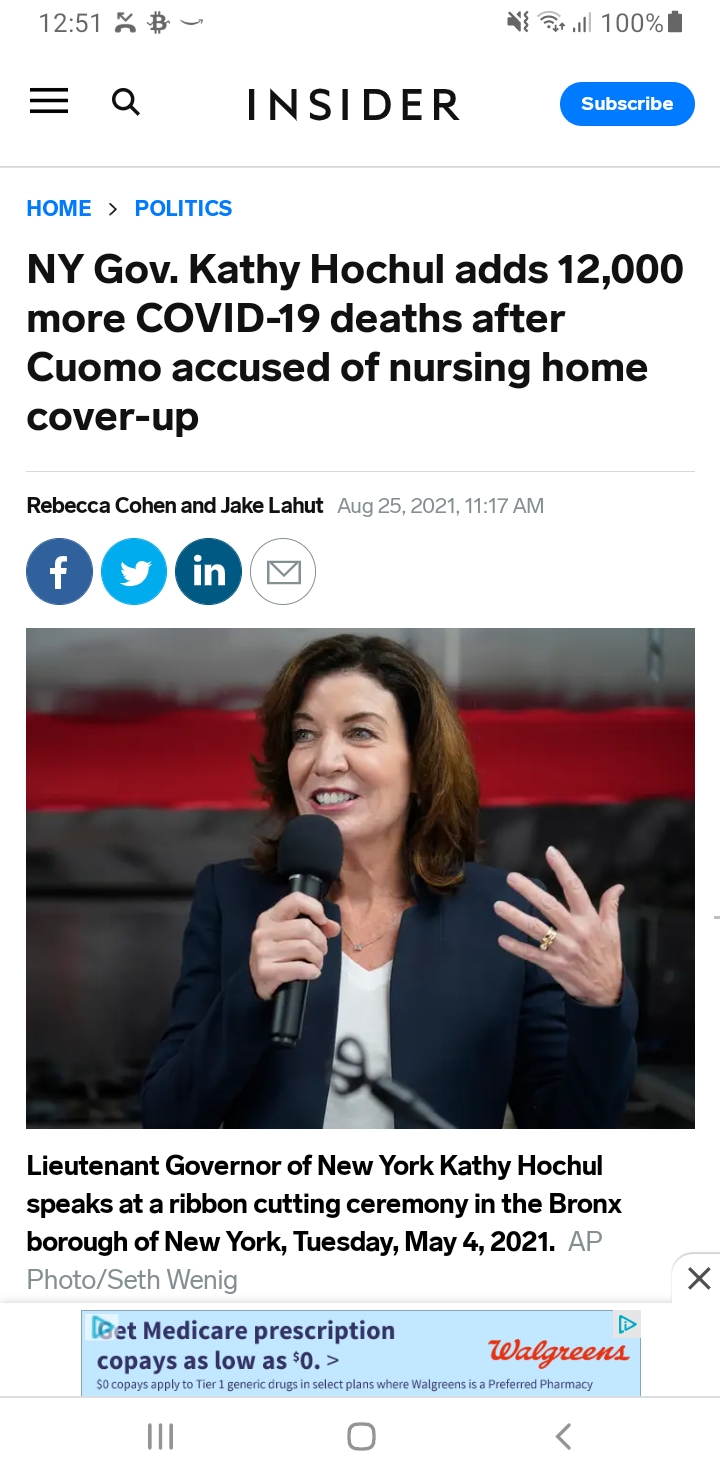
Task: Tap the INSIDER logo
Action: point(354,104)
